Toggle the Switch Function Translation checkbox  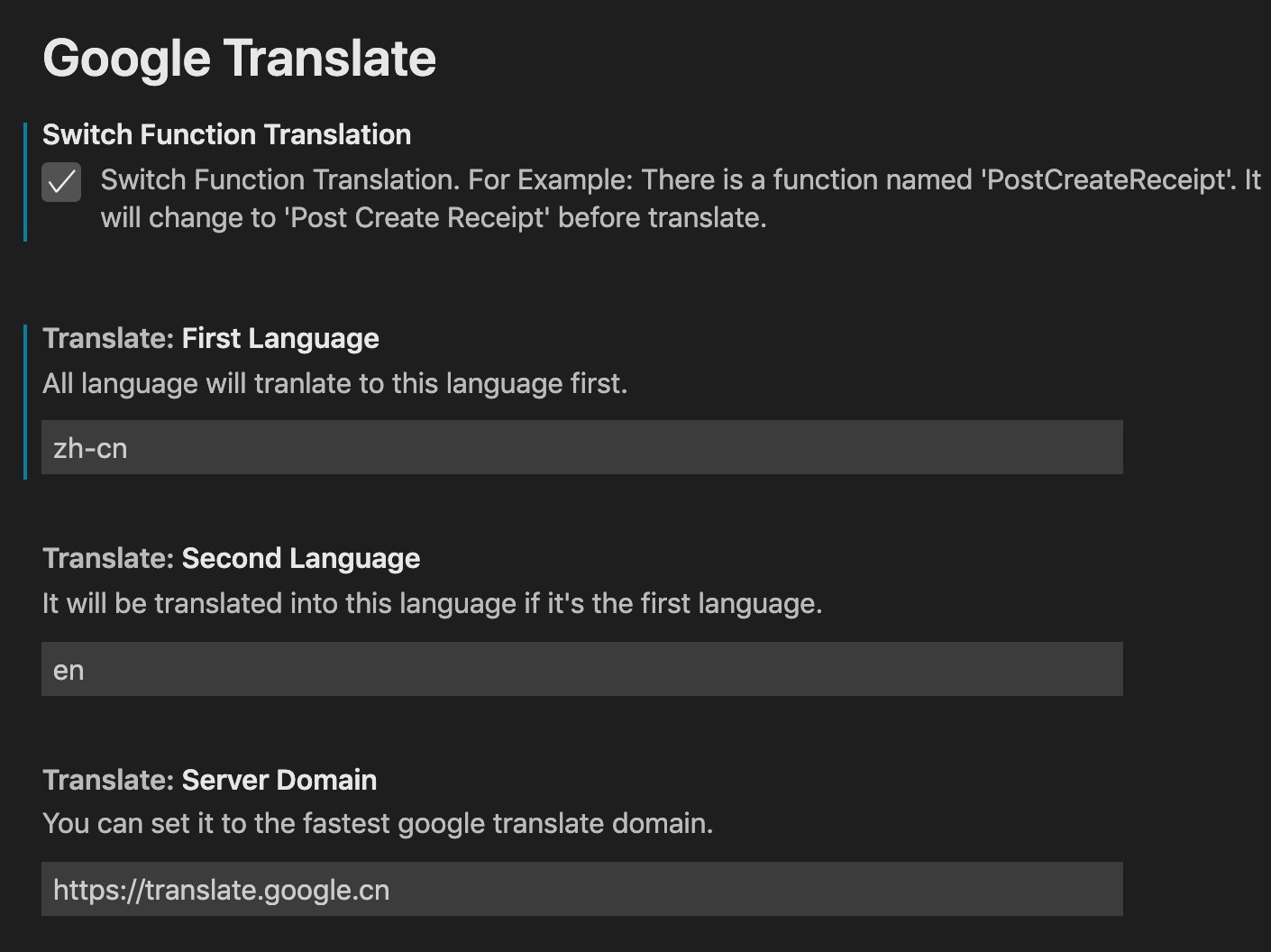coord(61,182)
